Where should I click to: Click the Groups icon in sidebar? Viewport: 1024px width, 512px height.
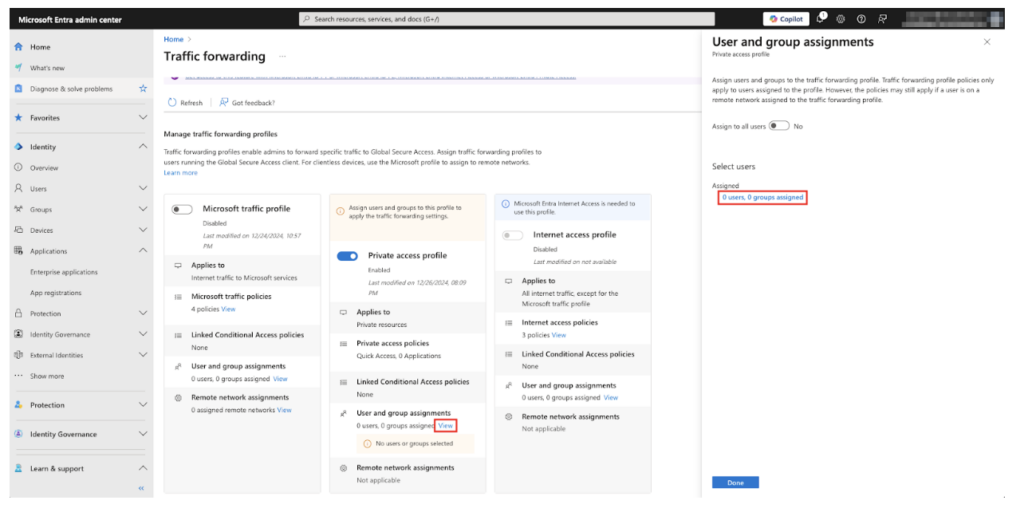(x=19, y=210)
